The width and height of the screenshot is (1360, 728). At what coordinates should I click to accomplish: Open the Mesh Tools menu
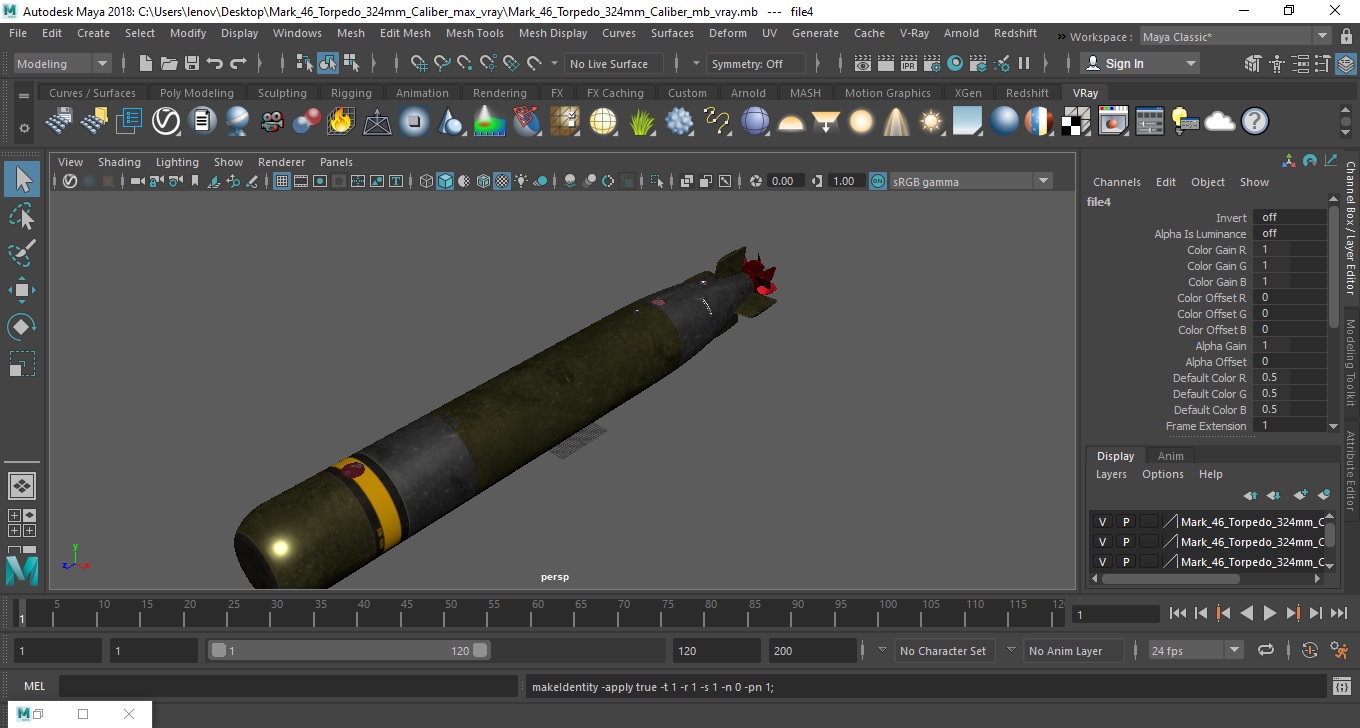[x=474, y=33]
